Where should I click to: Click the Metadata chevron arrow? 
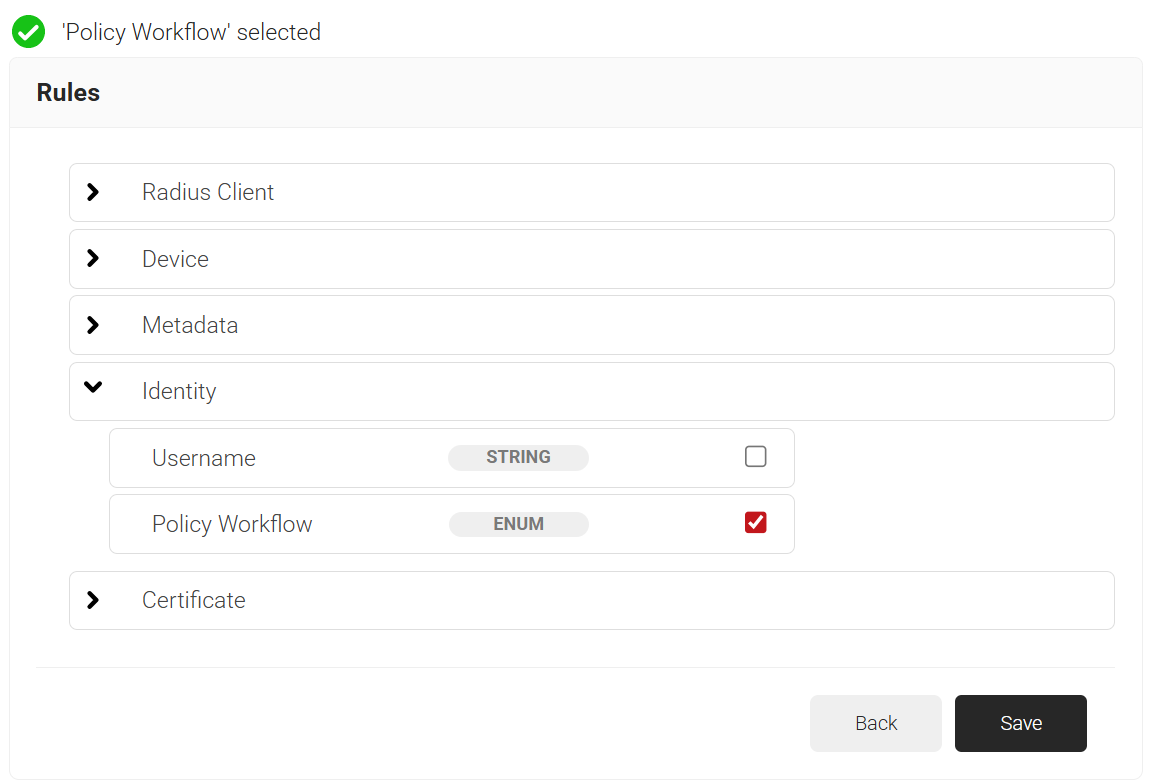coord(93,325)
